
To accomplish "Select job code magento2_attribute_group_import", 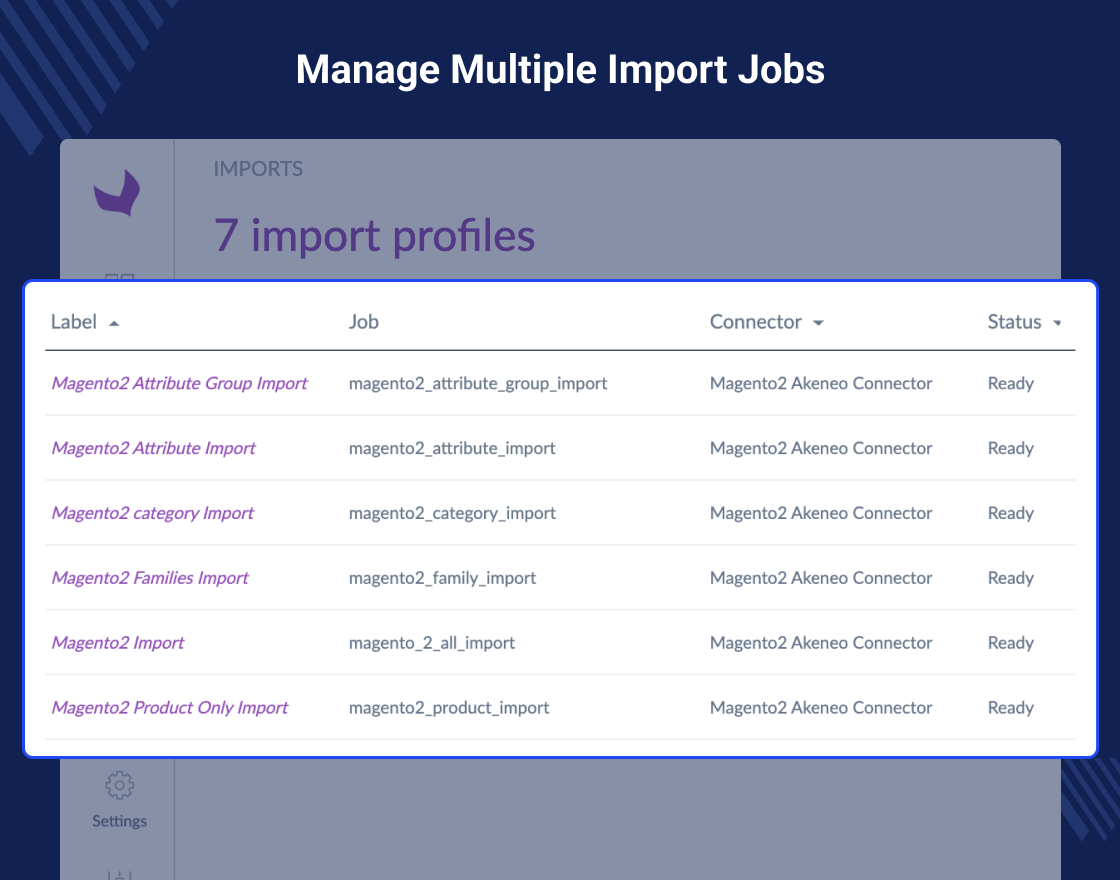I will click(x=478, y=384).
